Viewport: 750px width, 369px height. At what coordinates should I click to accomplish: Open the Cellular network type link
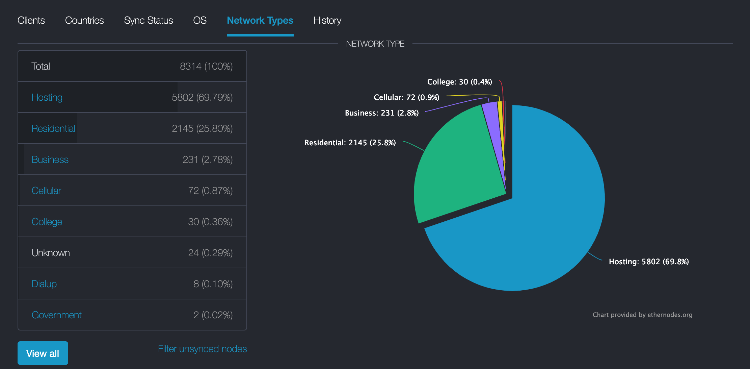(x=46, y=191)
